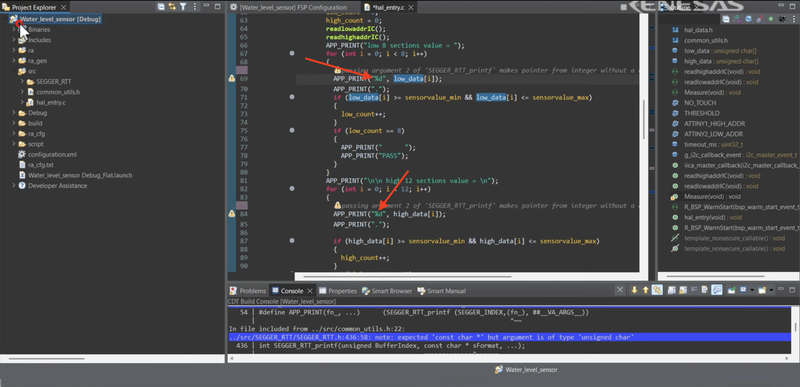Click the console vertical scrollbar
The height and width of the screenshot is (387, 800).
pos(795,327)
